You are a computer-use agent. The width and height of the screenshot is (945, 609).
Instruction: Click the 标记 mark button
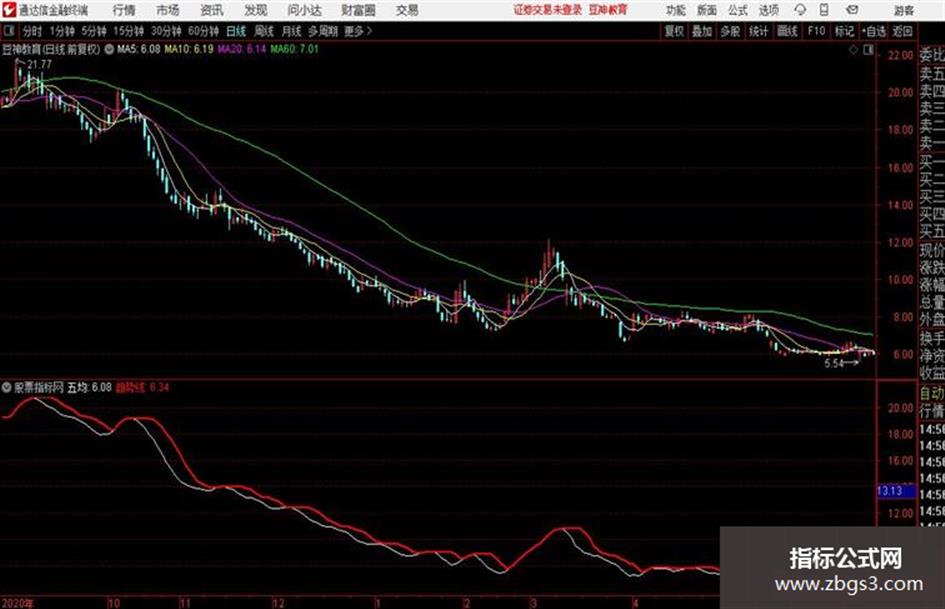coord(844,31)
